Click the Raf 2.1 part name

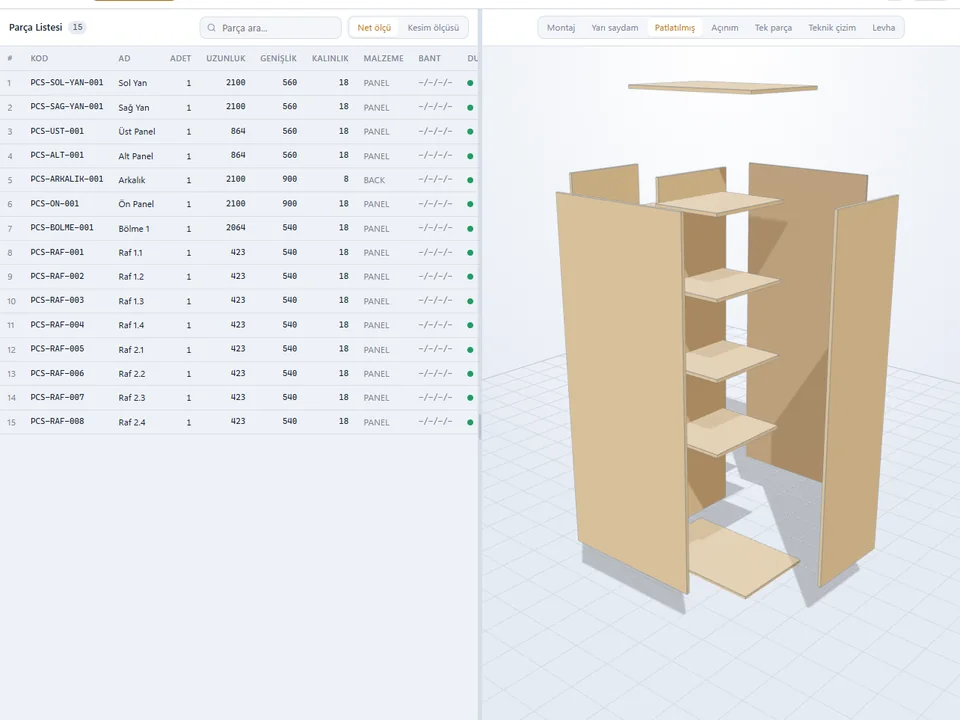click(131, 350)
